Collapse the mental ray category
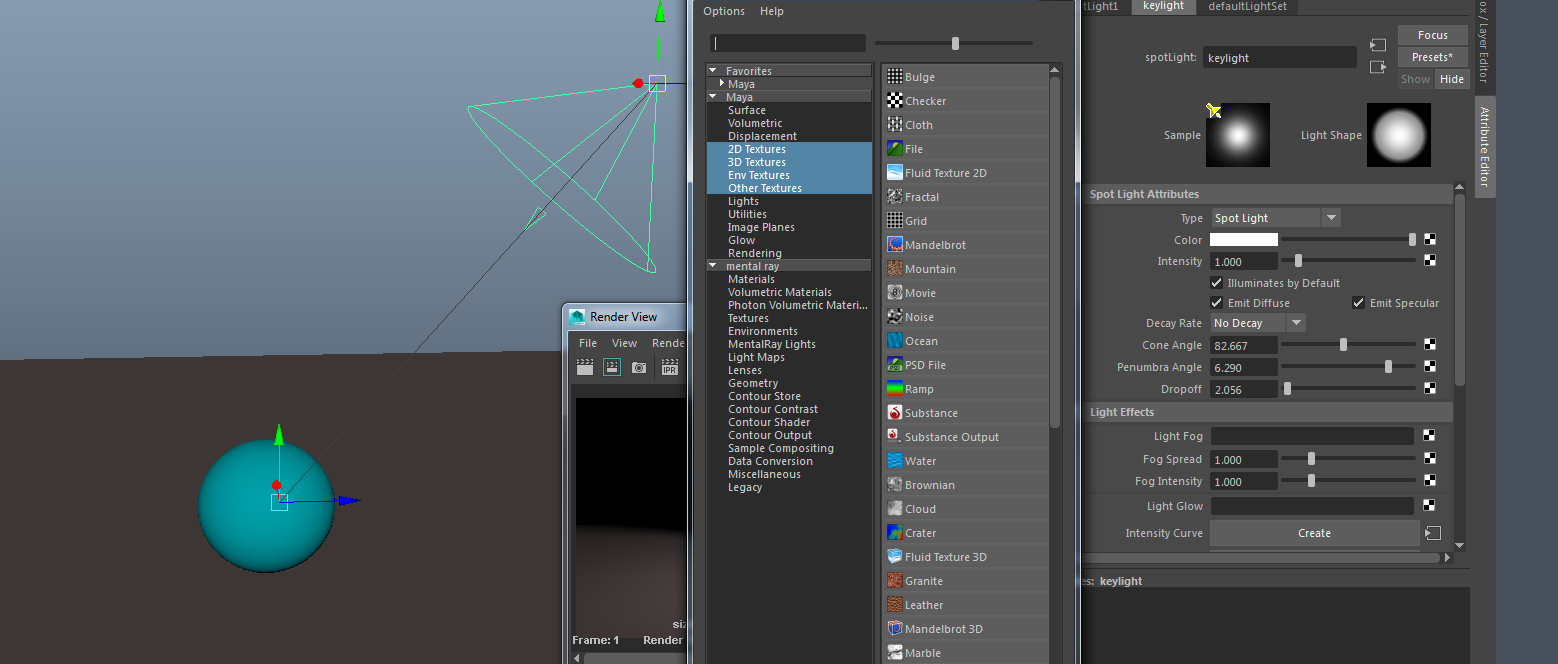The image size is (1558, 664). tap(713, 266)
